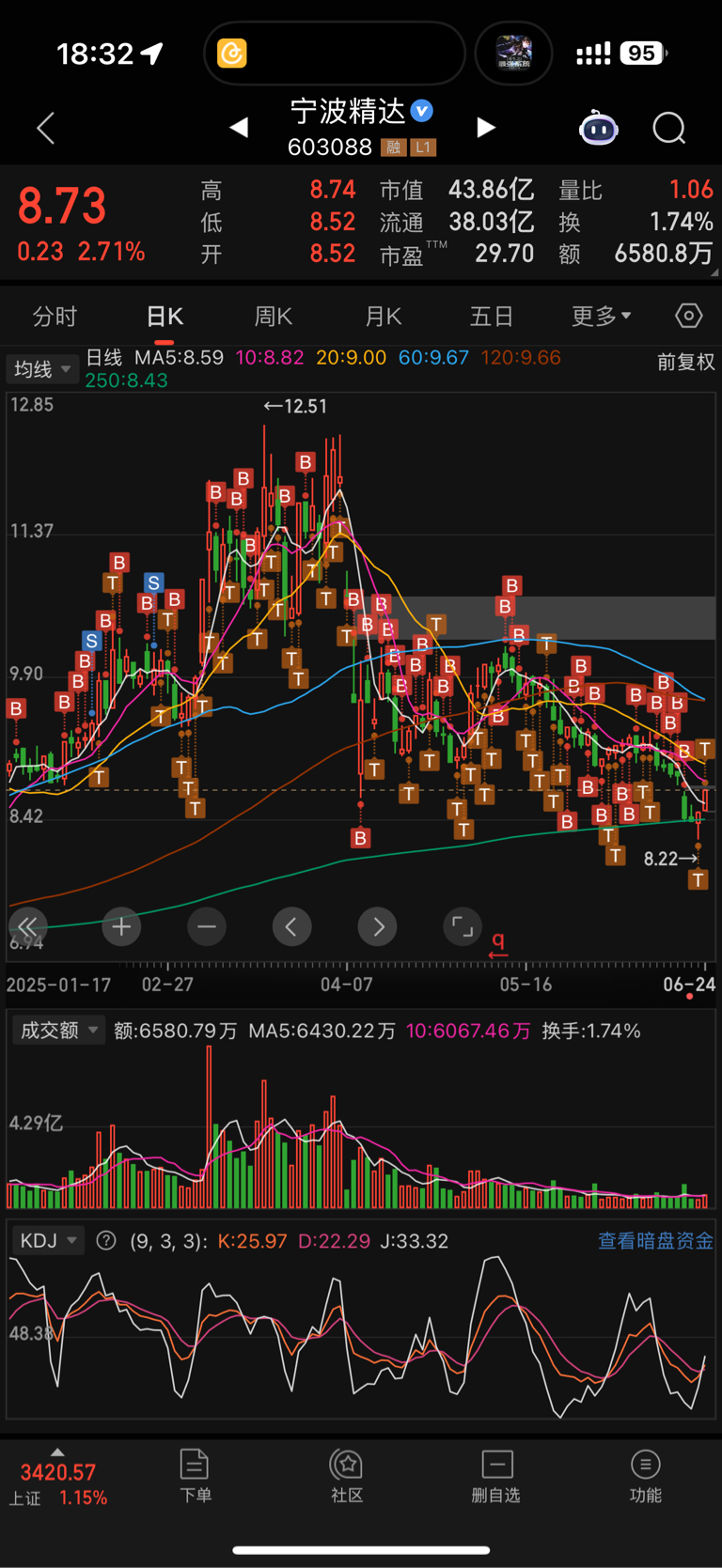
Task: Open the 均线 indicator dropdown
Action: [x=41, y=369]
